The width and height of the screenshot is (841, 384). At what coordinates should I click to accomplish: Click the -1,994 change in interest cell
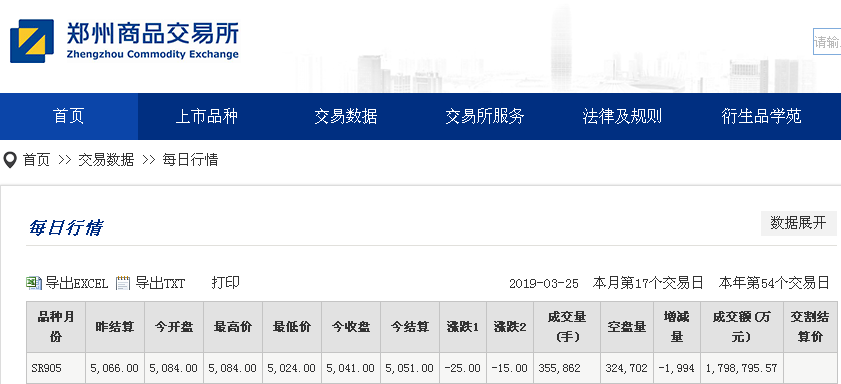(677, 368)
